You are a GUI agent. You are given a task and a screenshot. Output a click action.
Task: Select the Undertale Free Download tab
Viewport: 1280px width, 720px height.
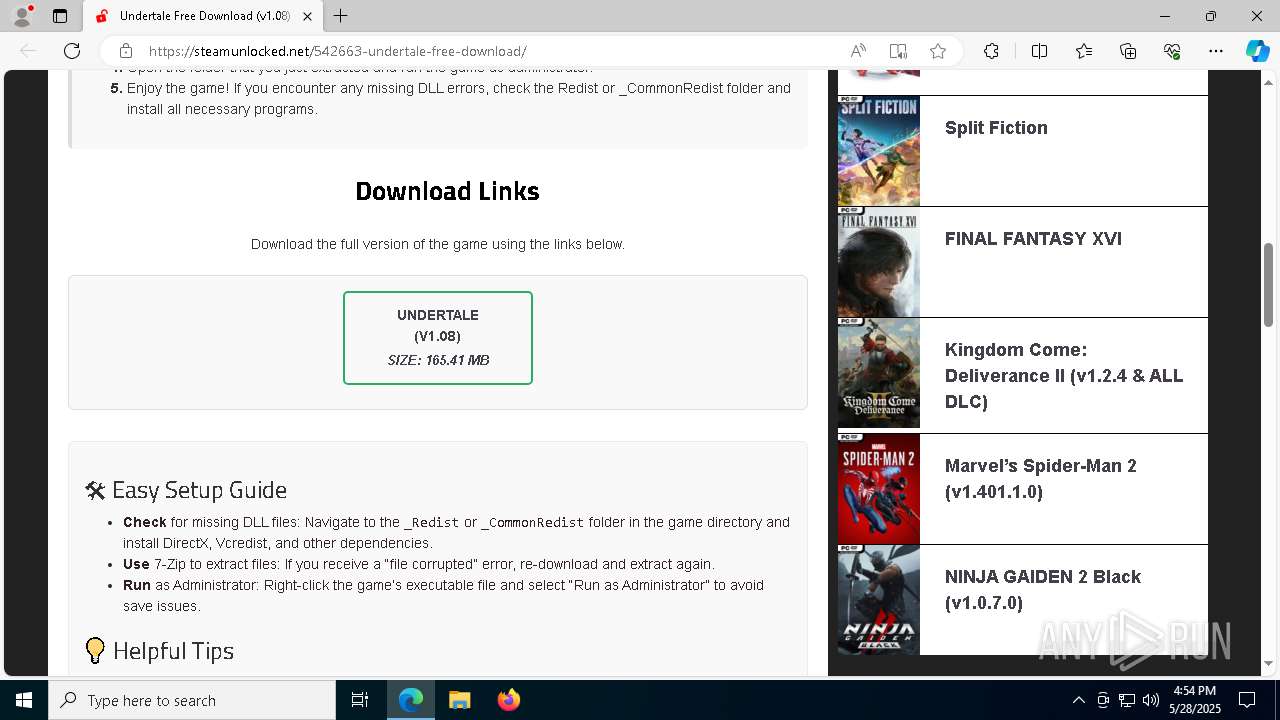coord(203,16)
